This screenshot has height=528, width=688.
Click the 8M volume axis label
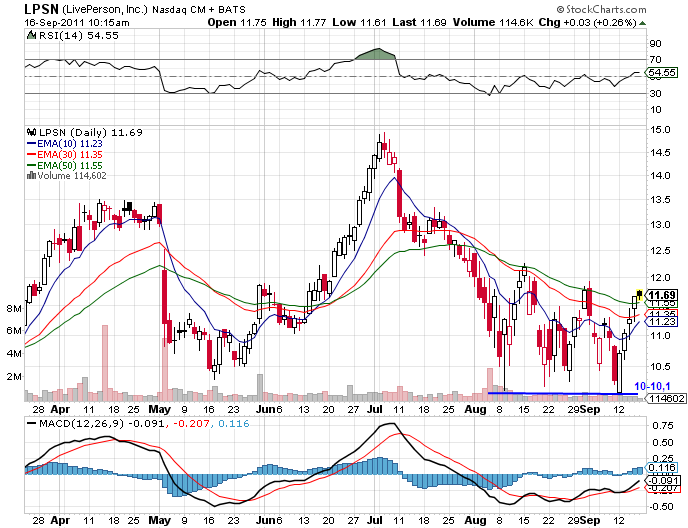click(14, 309)
